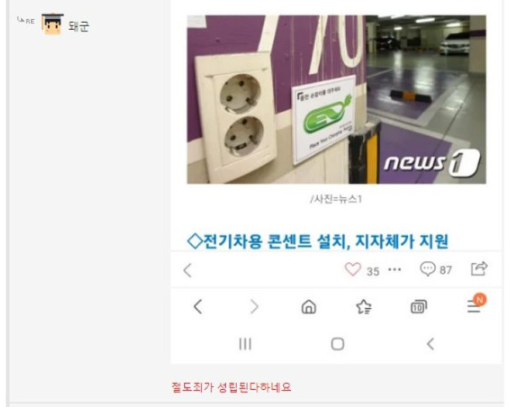Tap the Android recent apps button

coord(245,344)
